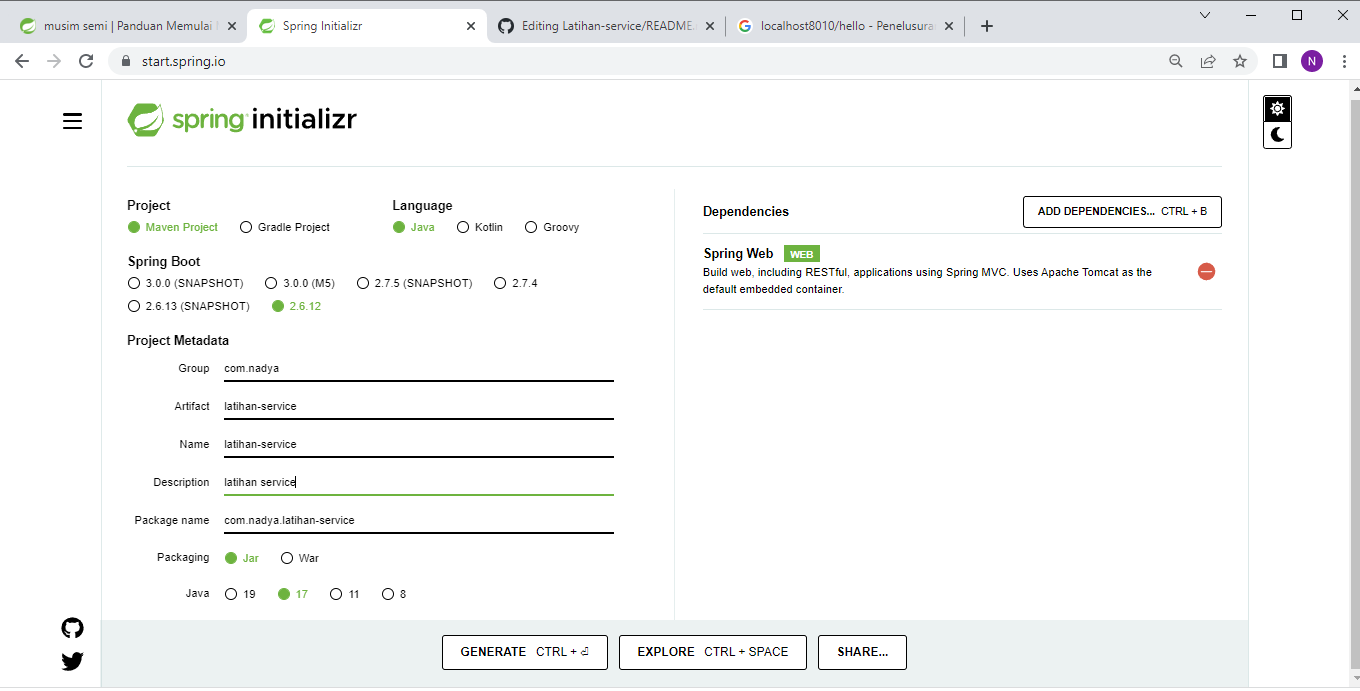Select the light theme sun icon
The height and width of the screenshot is (691, 1360).
[x=1277, y=108]
